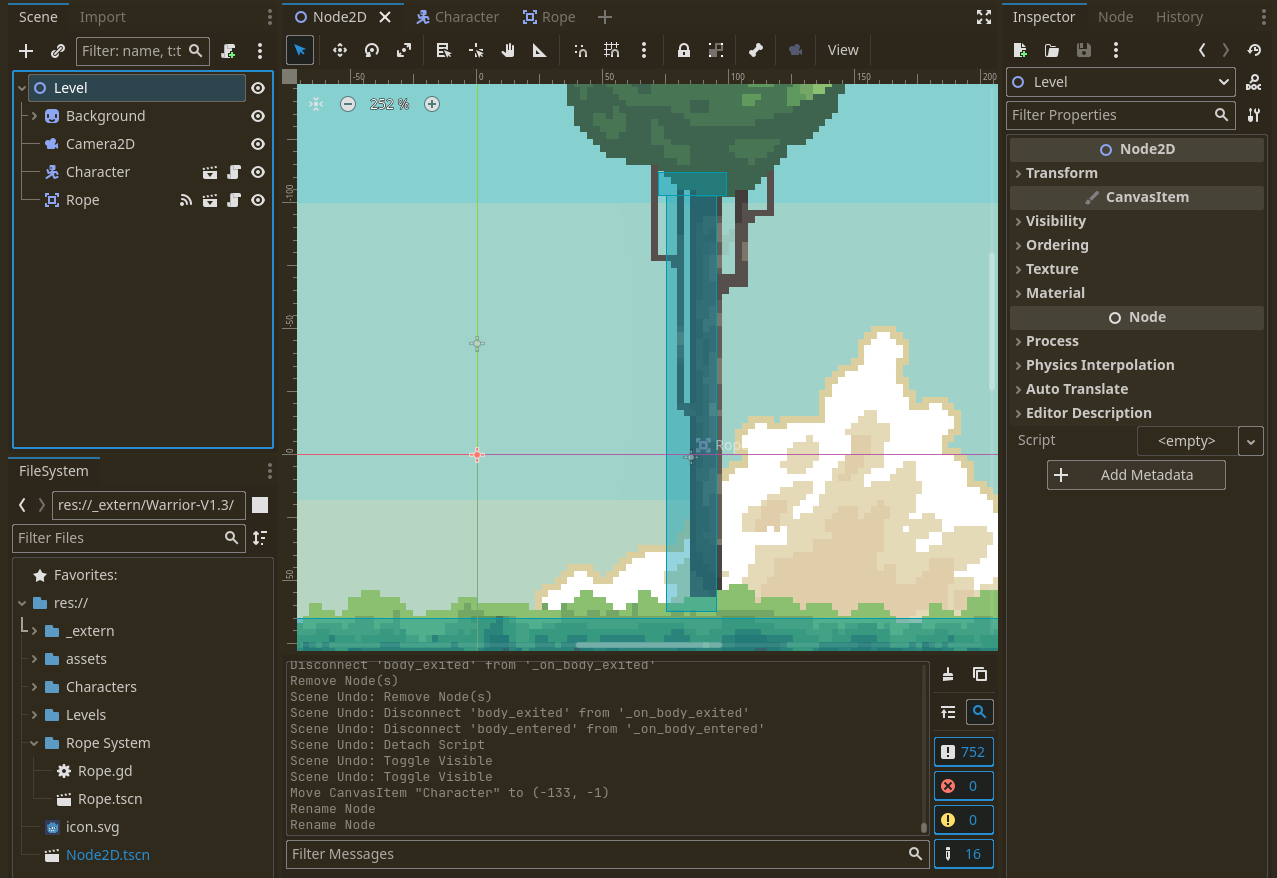Switch to the Scale Mode tool
Screen dimensions: 1277x878
tap(402, 50)
